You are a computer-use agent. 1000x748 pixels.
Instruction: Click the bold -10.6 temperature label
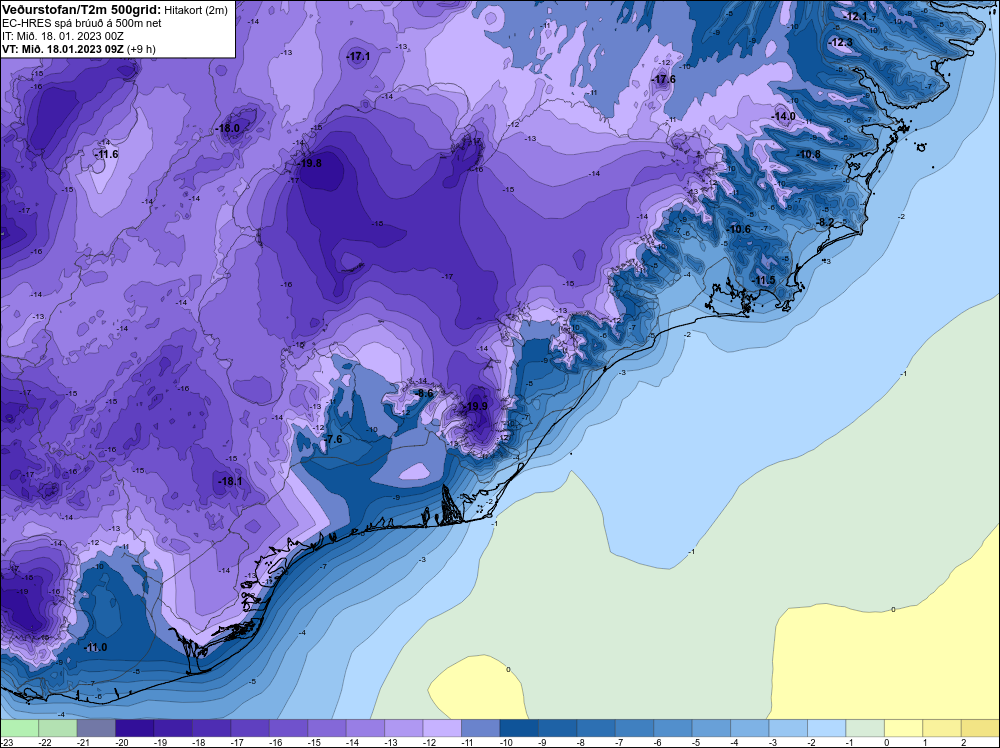[739, 229]
